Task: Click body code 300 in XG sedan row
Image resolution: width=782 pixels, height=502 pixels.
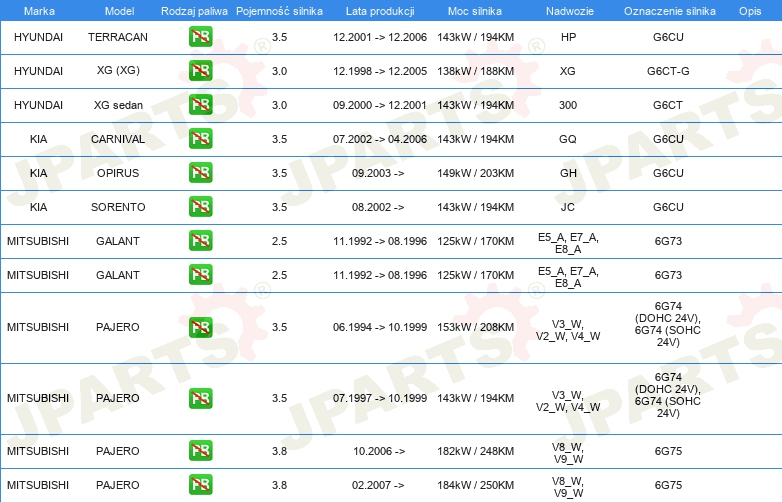Action: click(568, 105)
